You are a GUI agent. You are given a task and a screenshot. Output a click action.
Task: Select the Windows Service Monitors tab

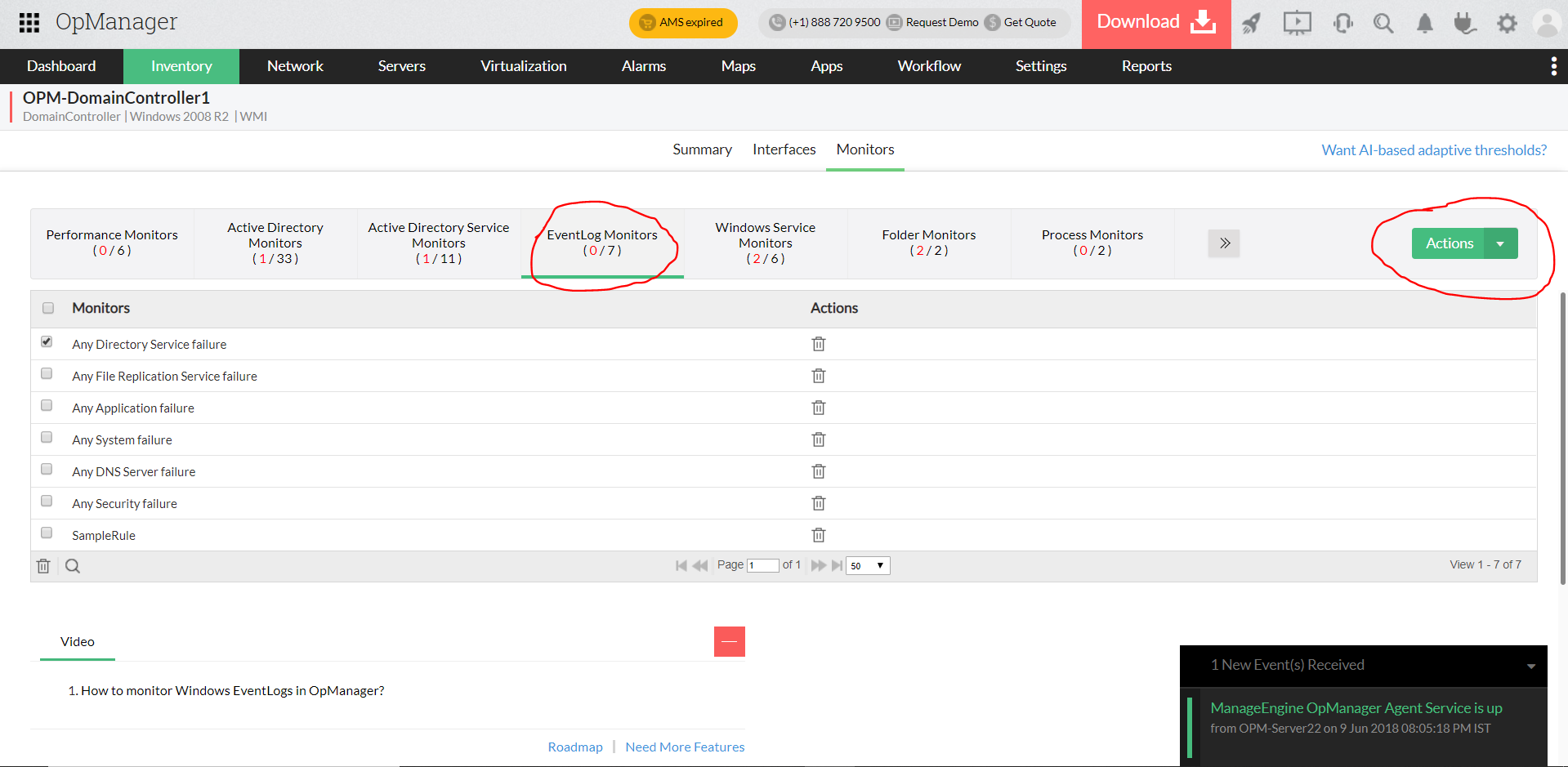pos(766,243)
